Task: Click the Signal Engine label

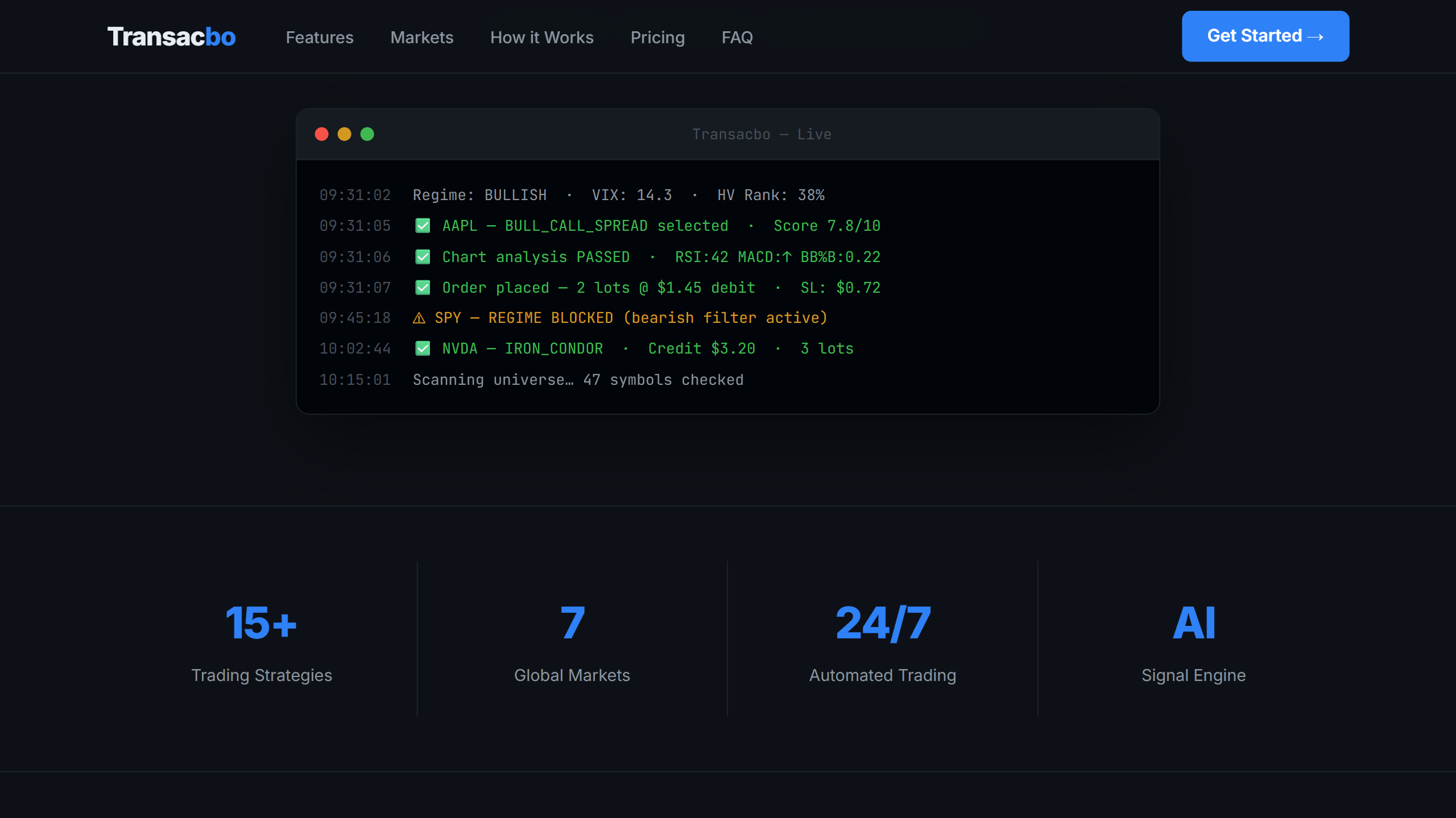Action: coord(1194,675)
